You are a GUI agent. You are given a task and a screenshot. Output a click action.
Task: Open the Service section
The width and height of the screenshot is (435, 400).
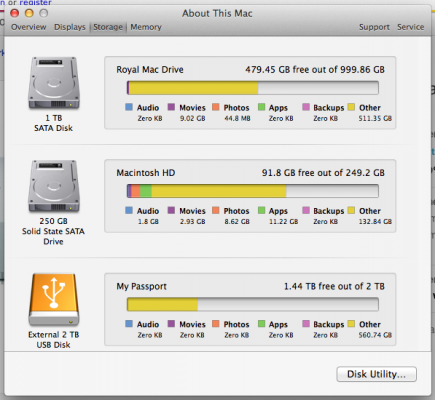(x=410, y=27)
